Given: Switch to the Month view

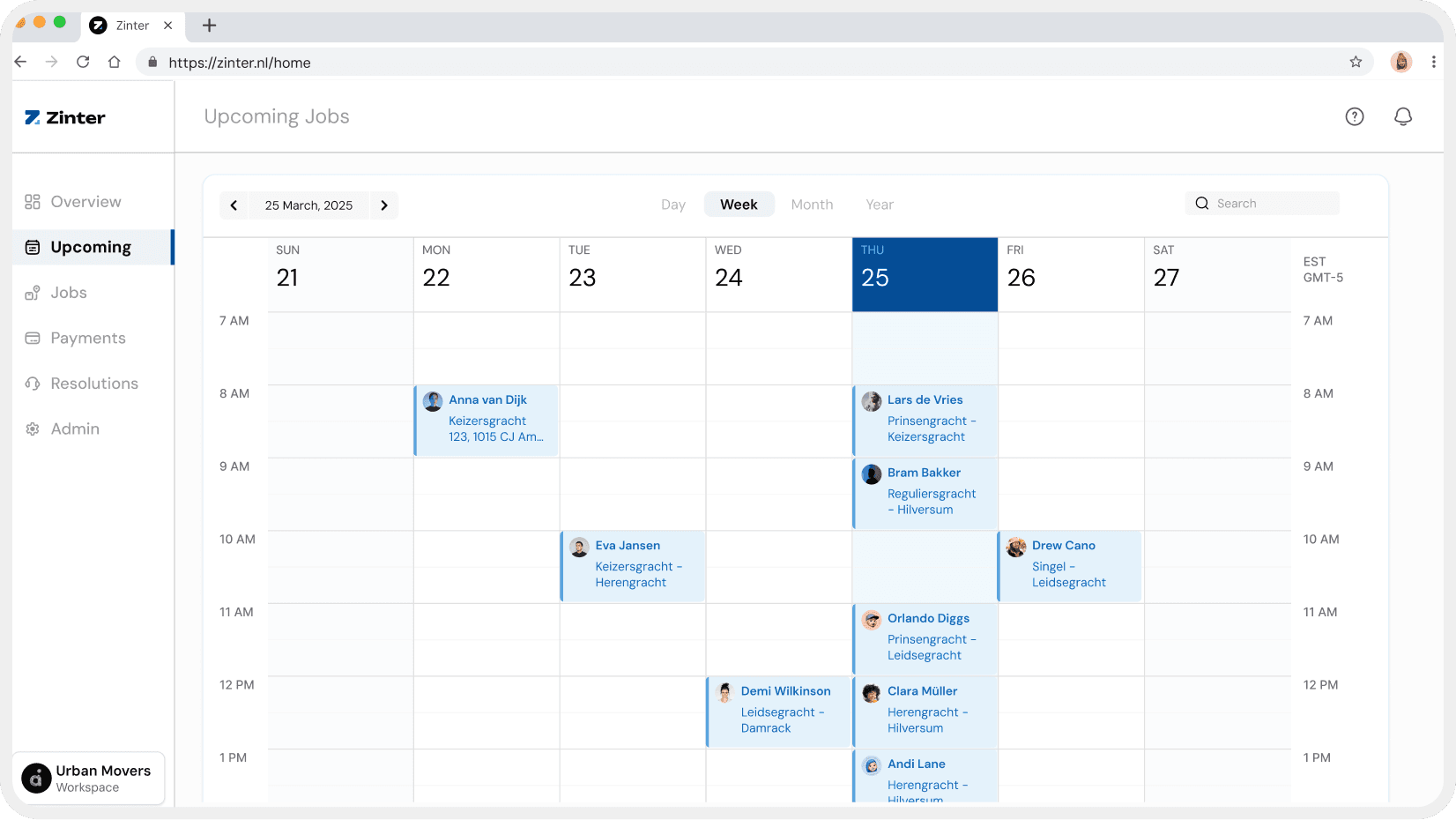Looking at the screenshot, I should pyautogui.click(x=812, y=204).
